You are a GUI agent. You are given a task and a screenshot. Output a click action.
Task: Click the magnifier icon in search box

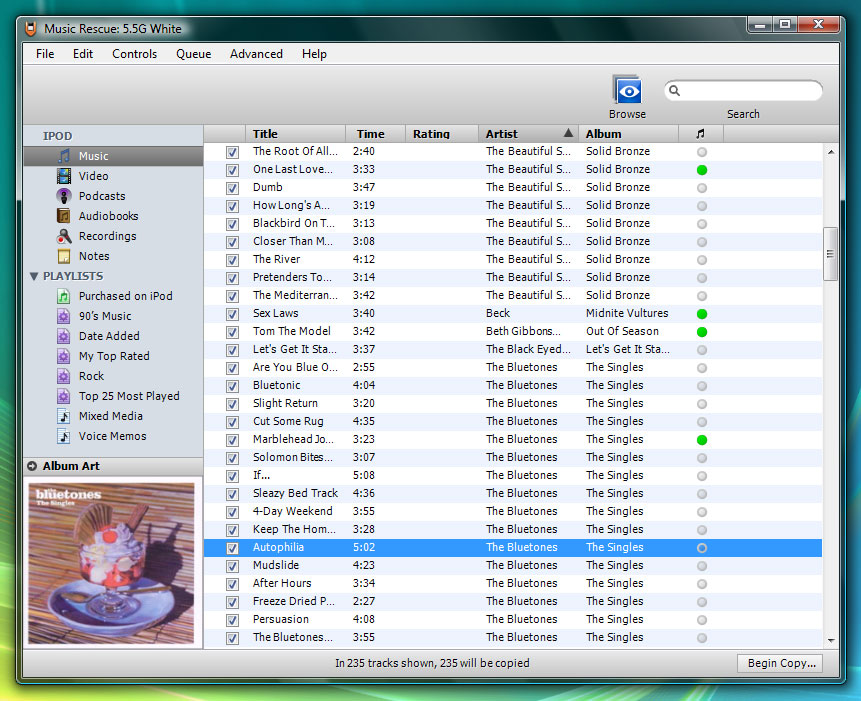click(x=674, y=91)
